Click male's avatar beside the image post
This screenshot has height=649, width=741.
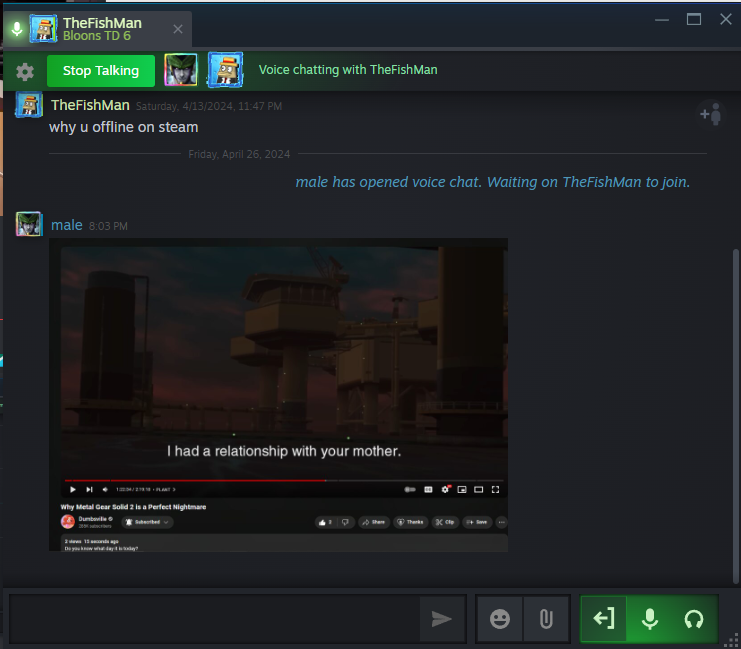coord(29,224)
